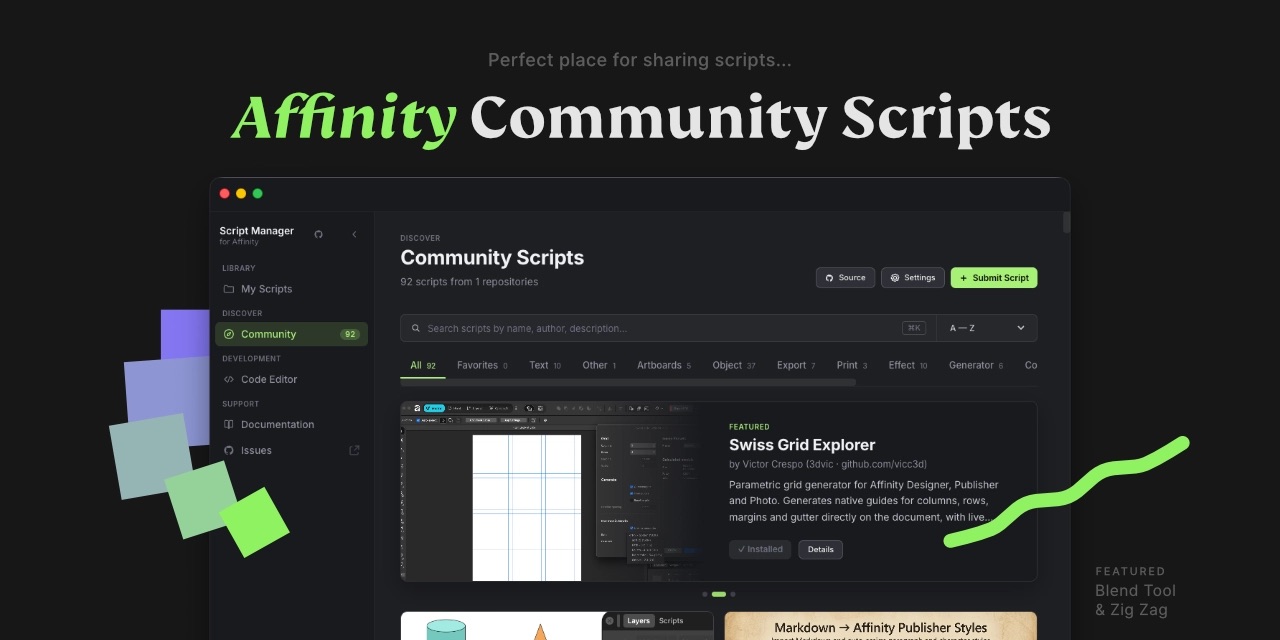The width and height of the screenshot is (1280, 640).
Task: Open Documentation in the sidebar
Action: pos(291,424)
